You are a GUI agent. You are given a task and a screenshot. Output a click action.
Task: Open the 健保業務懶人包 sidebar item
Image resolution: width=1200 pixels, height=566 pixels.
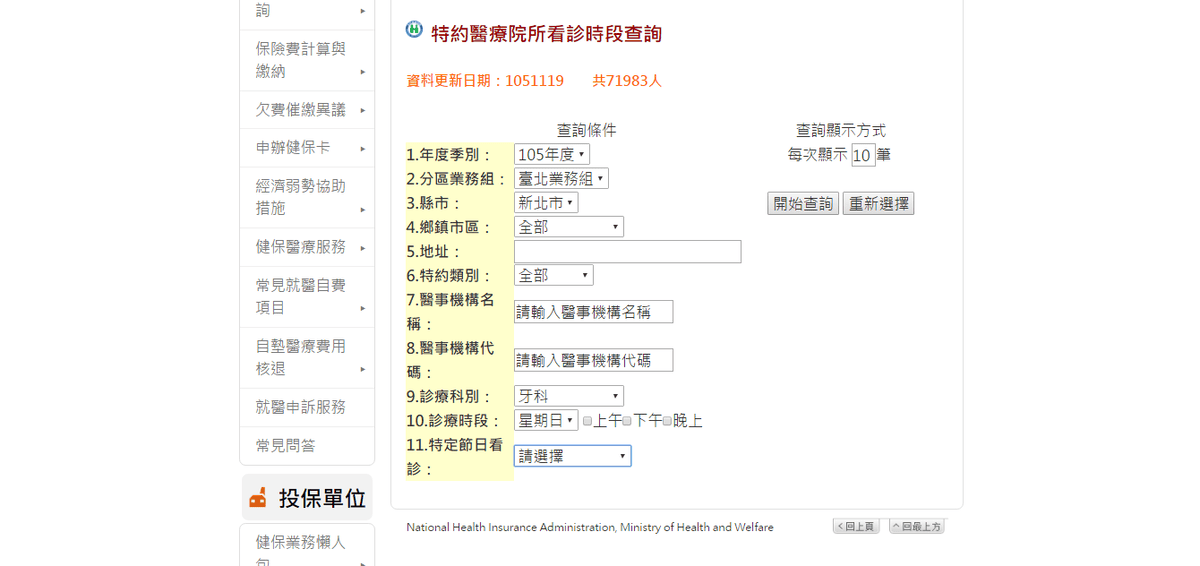[x=307, y=545]
